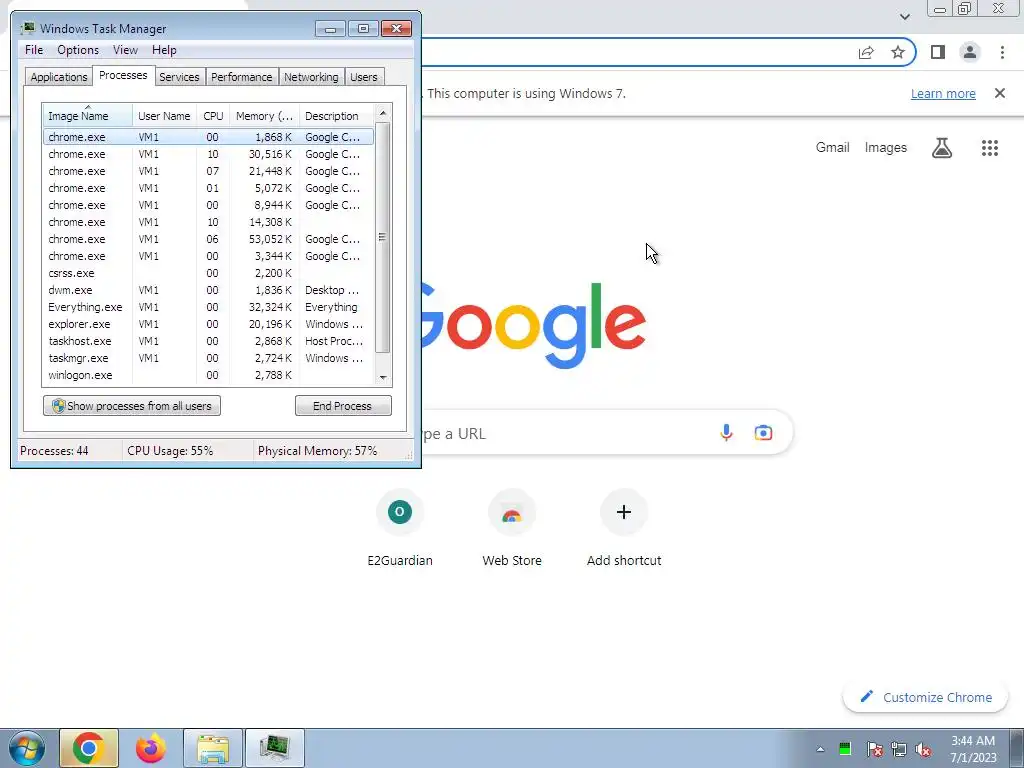Search by image with camera icon
This screenshot has height=768, width=1024.
pos(763,432)
